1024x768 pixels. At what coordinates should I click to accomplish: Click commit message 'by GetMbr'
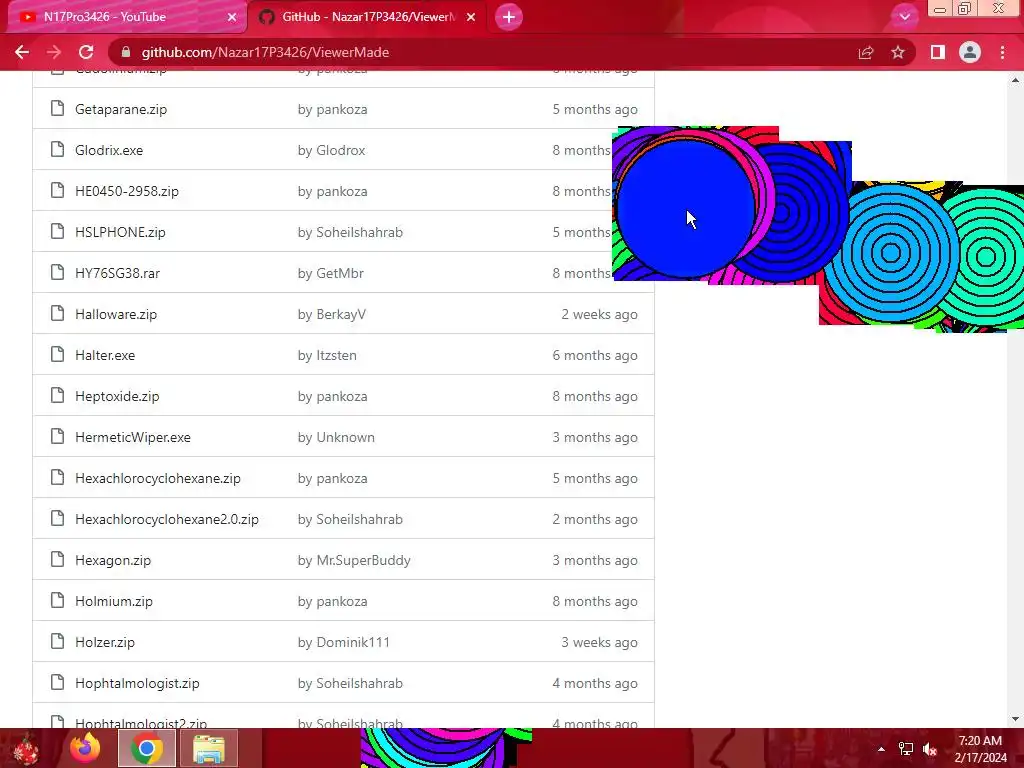click(330, 273)
